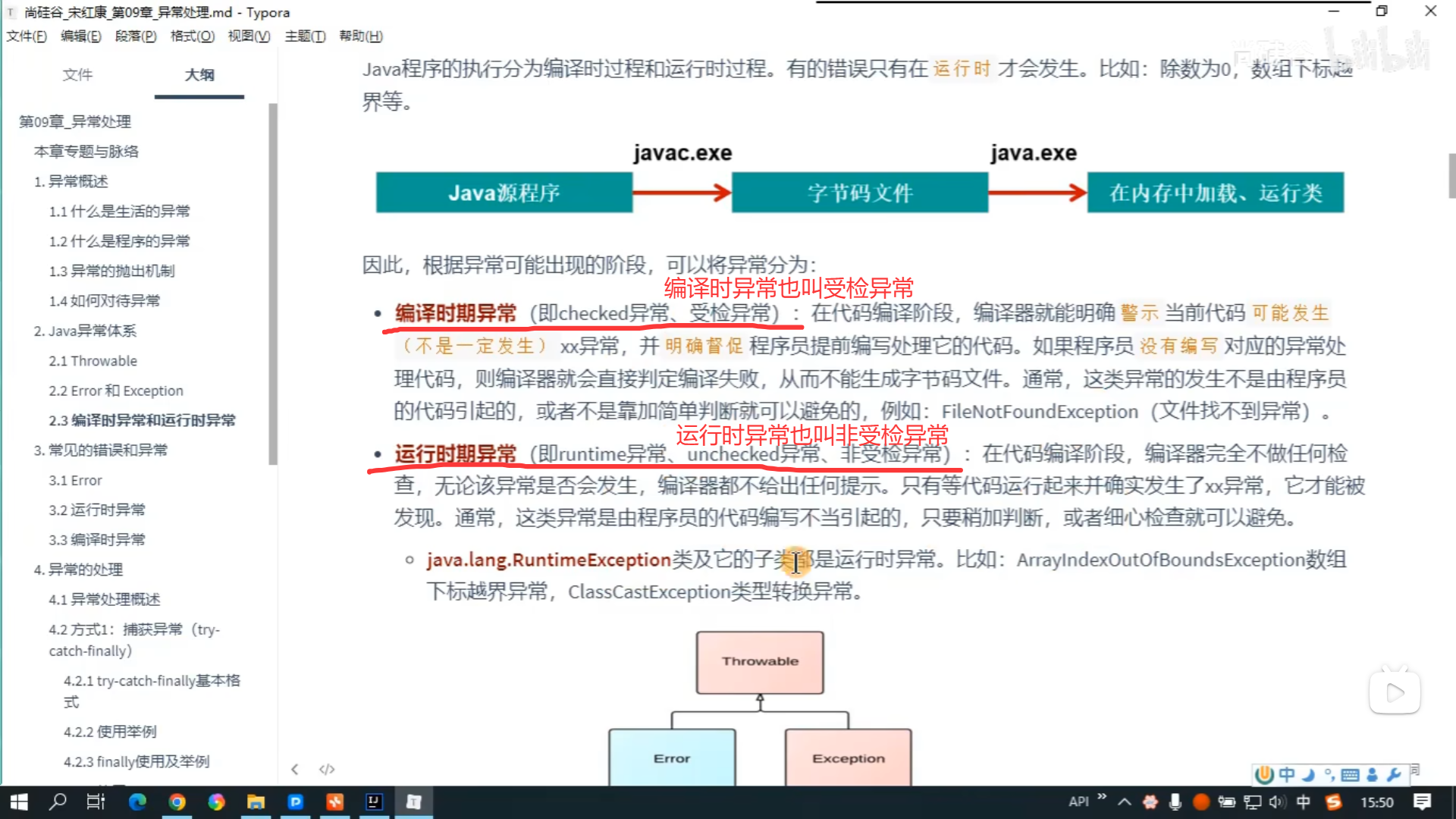
Task: Open Sogou input tray icon
Action: click(x=1333, y=802)
